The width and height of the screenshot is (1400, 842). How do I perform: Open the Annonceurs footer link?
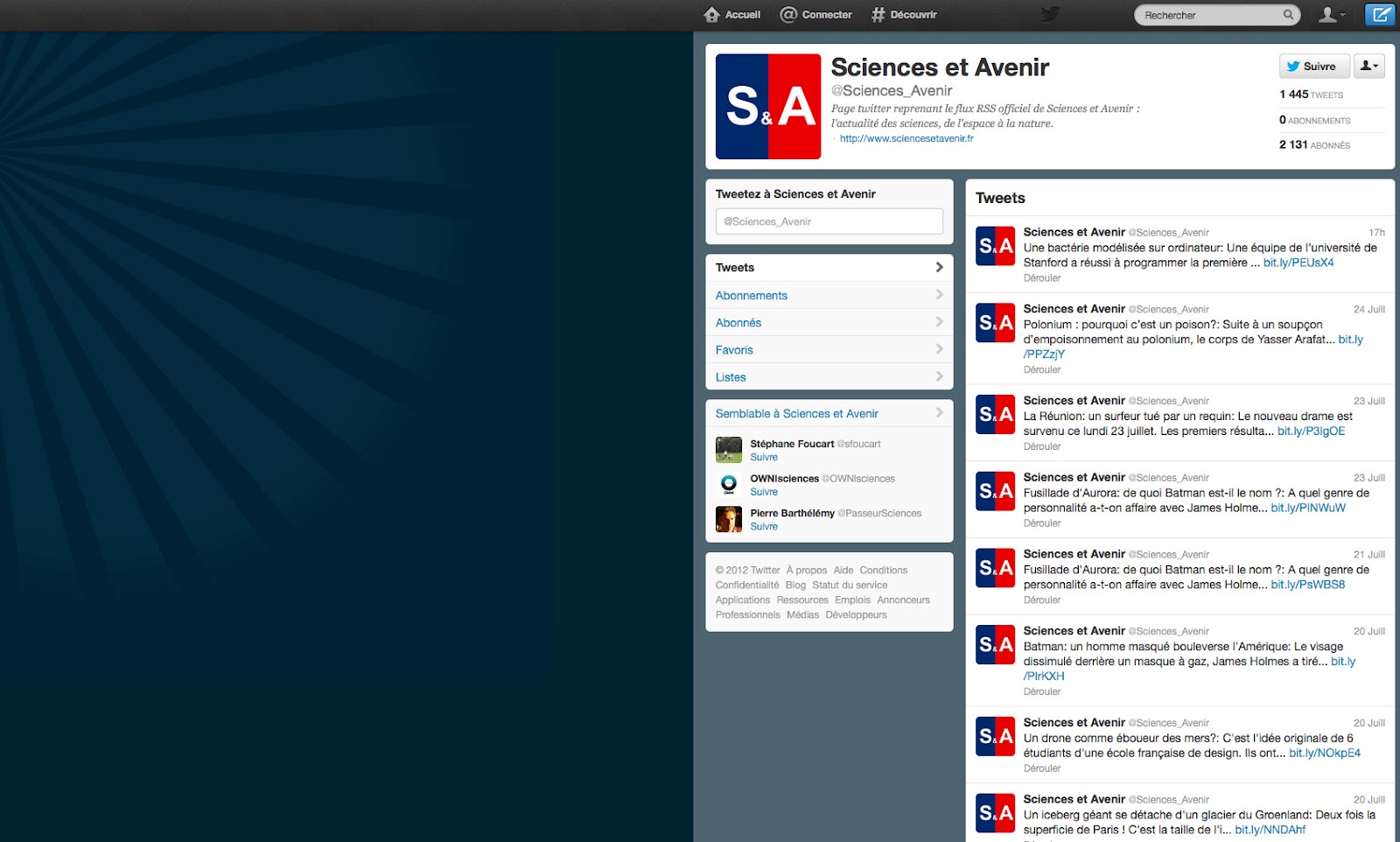pos(903,600)
